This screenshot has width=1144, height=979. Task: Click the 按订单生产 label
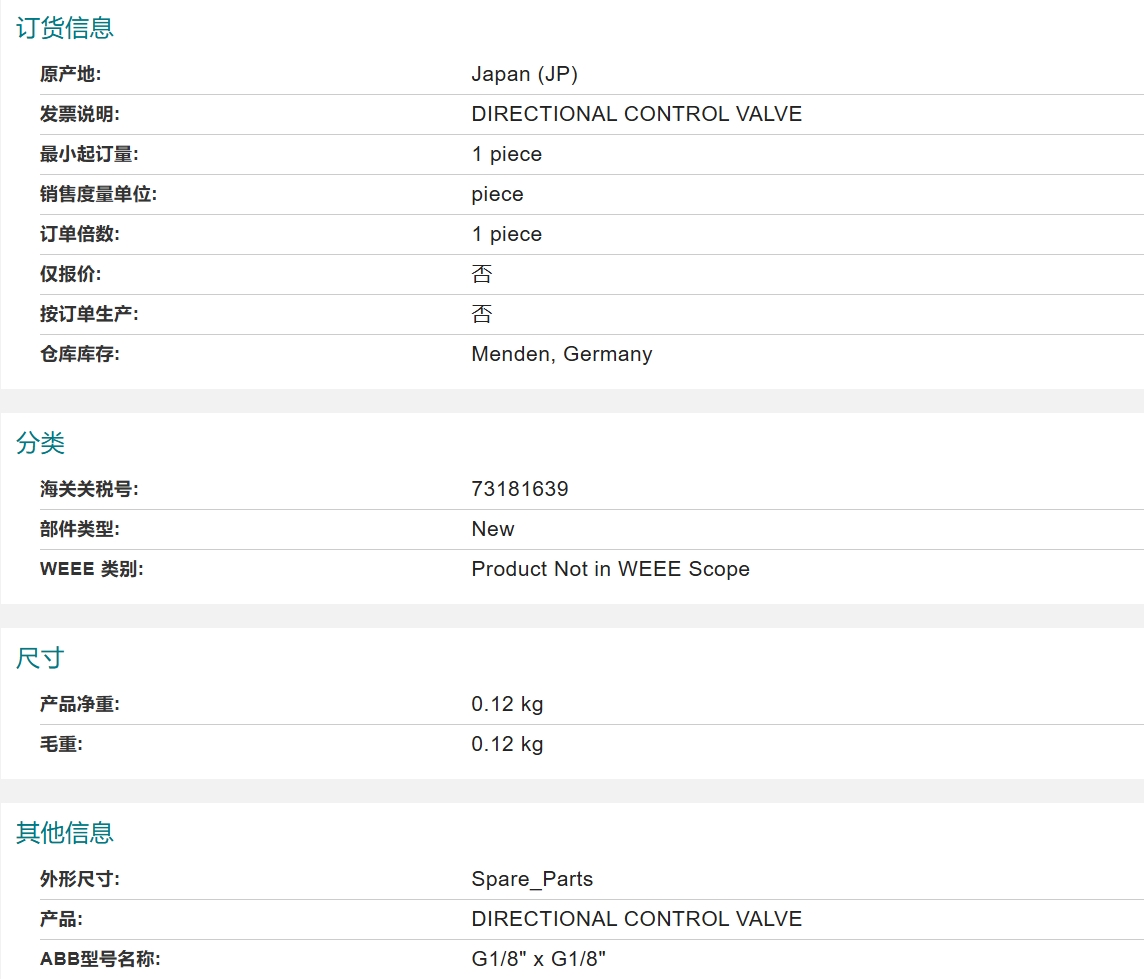coord(89,314)
